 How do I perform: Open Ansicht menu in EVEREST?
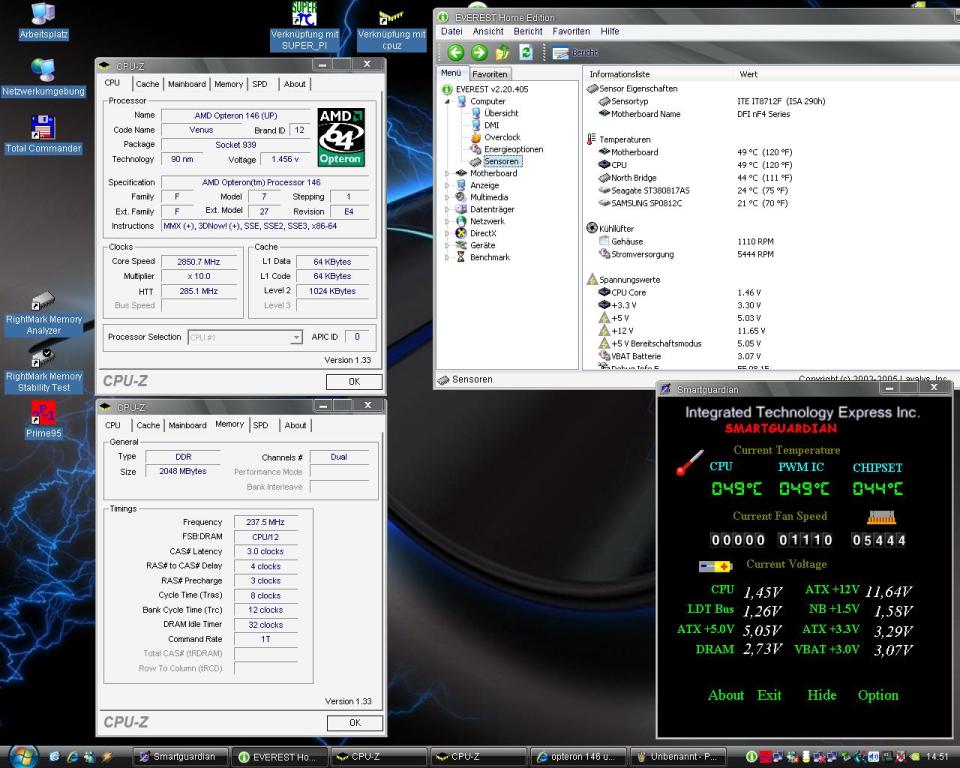point(488,31)
